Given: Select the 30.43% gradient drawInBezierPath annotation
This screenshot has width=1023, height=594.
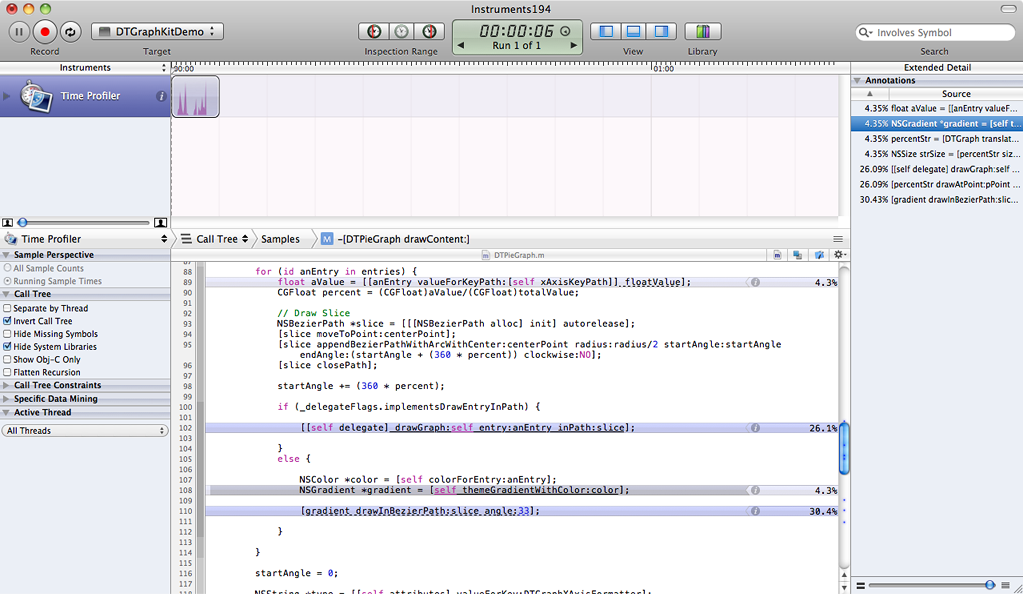Looking at the screenshot, I should coord(936,199).
